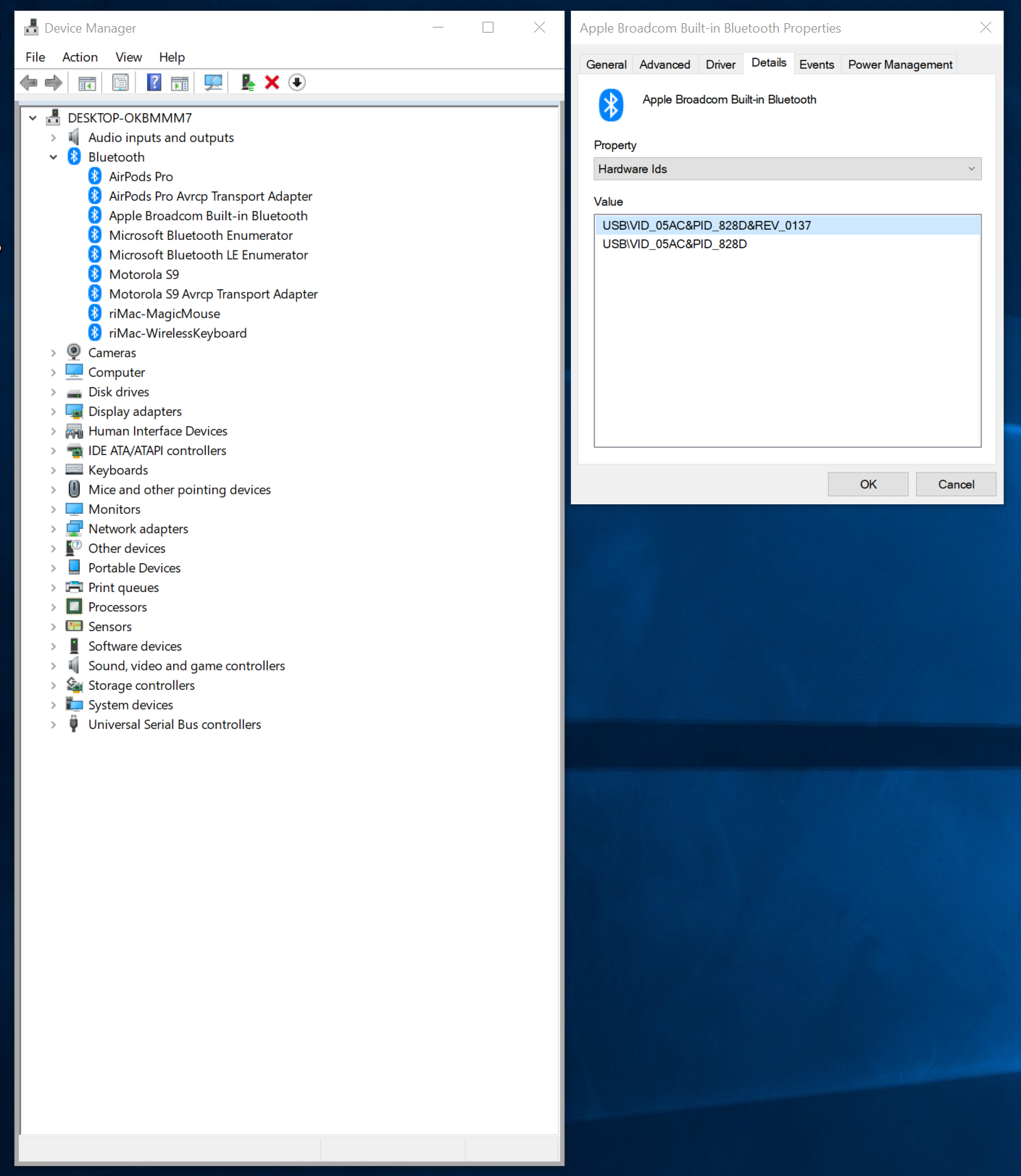Image resolution: width=1021 pixels, height=1176 pixels.
Task: Switch to the General tab
Action: point(607,64)
